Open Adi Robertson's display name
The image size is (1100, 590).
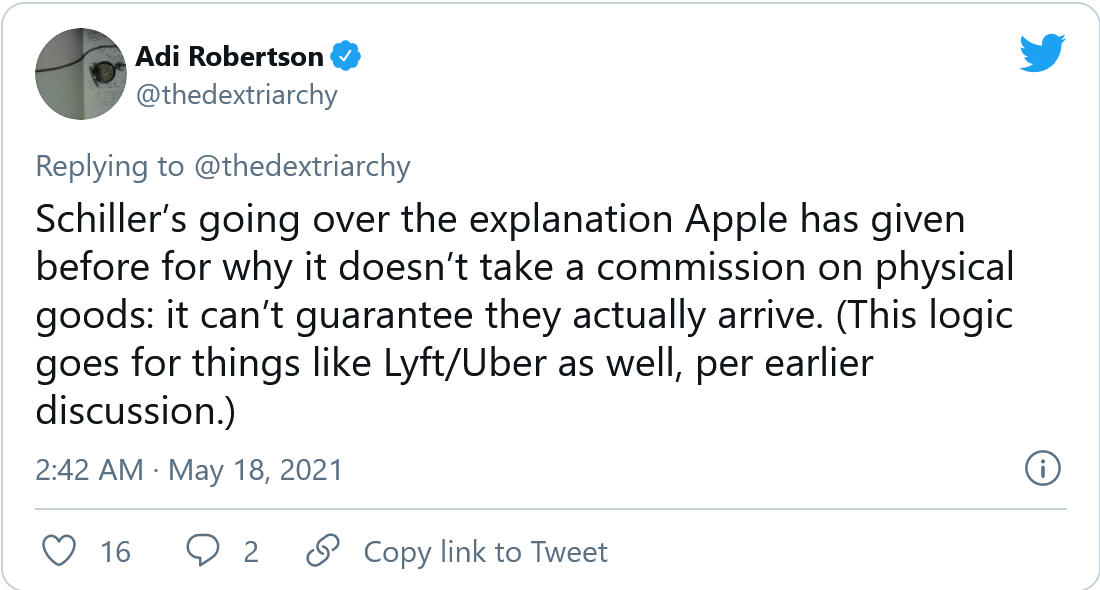pos(228,57)
